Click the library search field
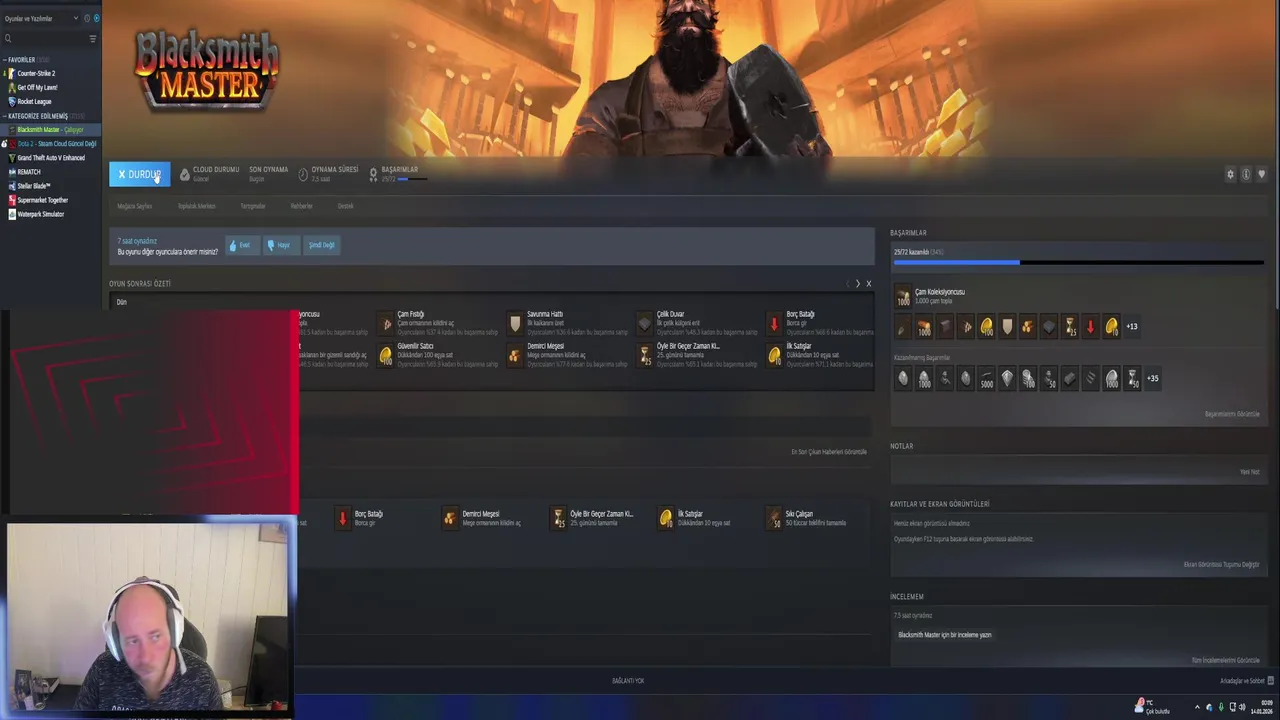1280x720 pixels. (x=45, y=38)
